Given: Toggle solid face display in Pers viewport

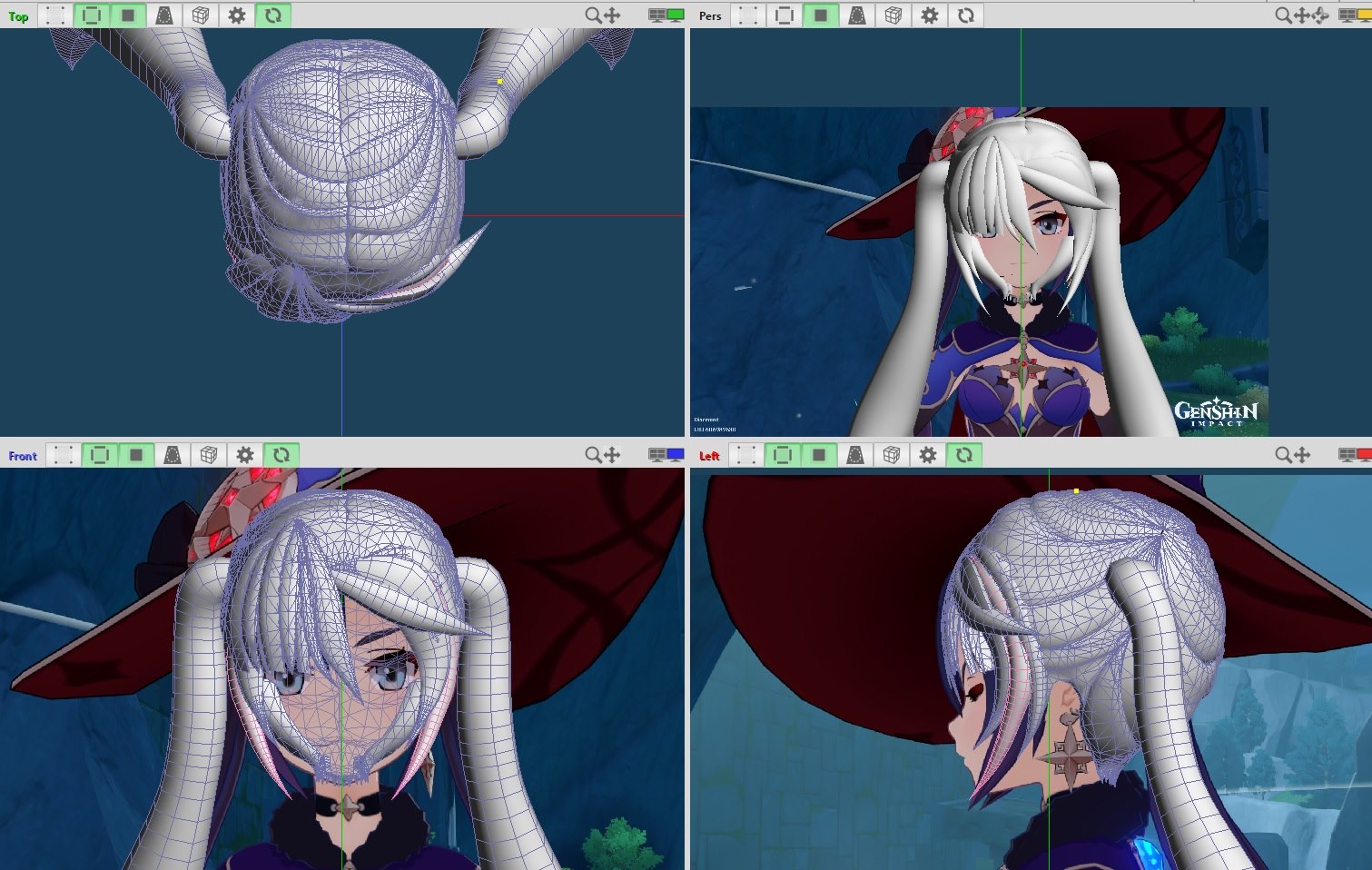Looking at the screenshot, I should 821,15.
